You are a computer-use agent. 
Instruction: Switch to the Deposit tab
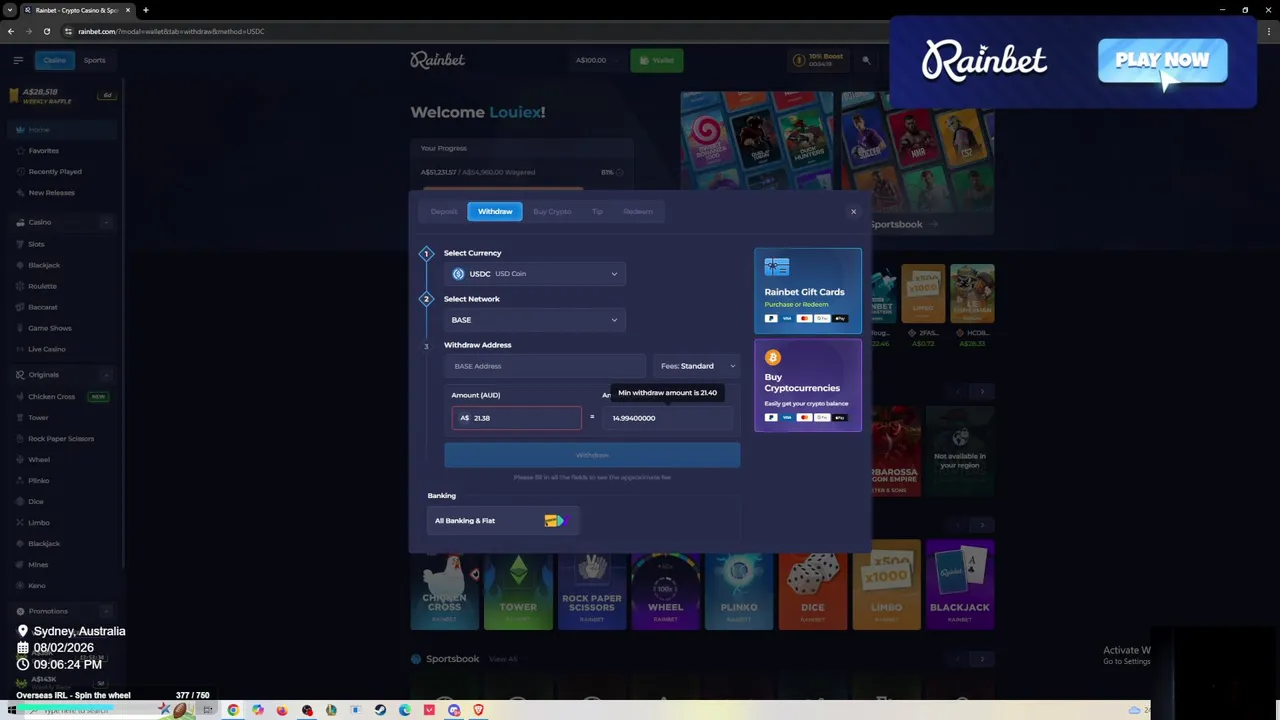(x=444, y=211)
